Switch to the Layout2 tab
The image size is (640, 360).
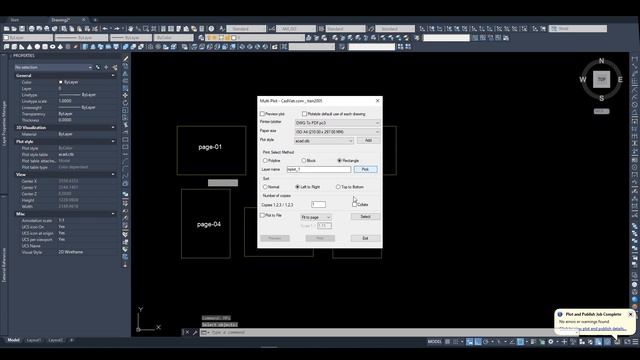[56, 340]
